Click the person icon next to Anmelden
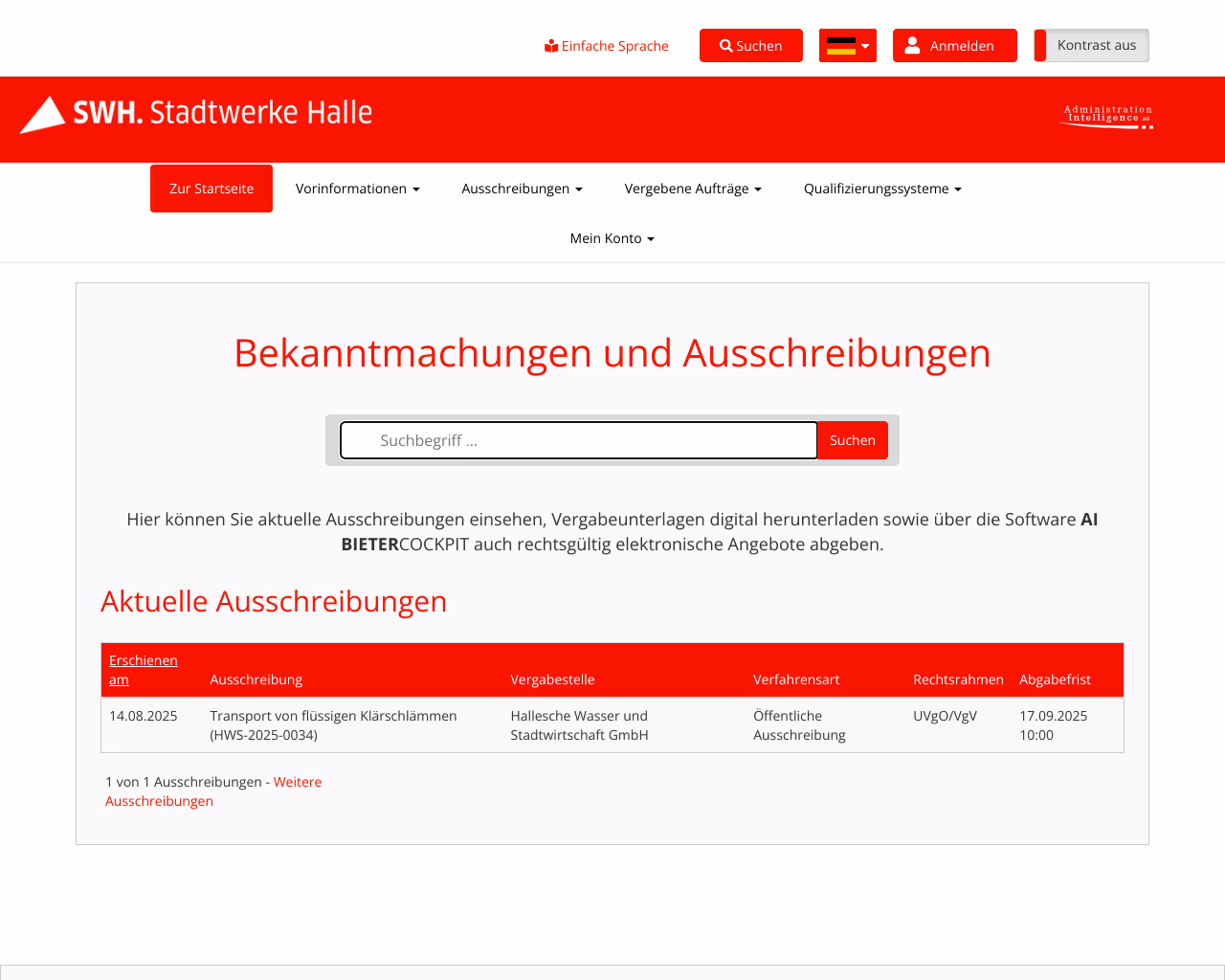 pyautogui.click(x=913, y=43)
